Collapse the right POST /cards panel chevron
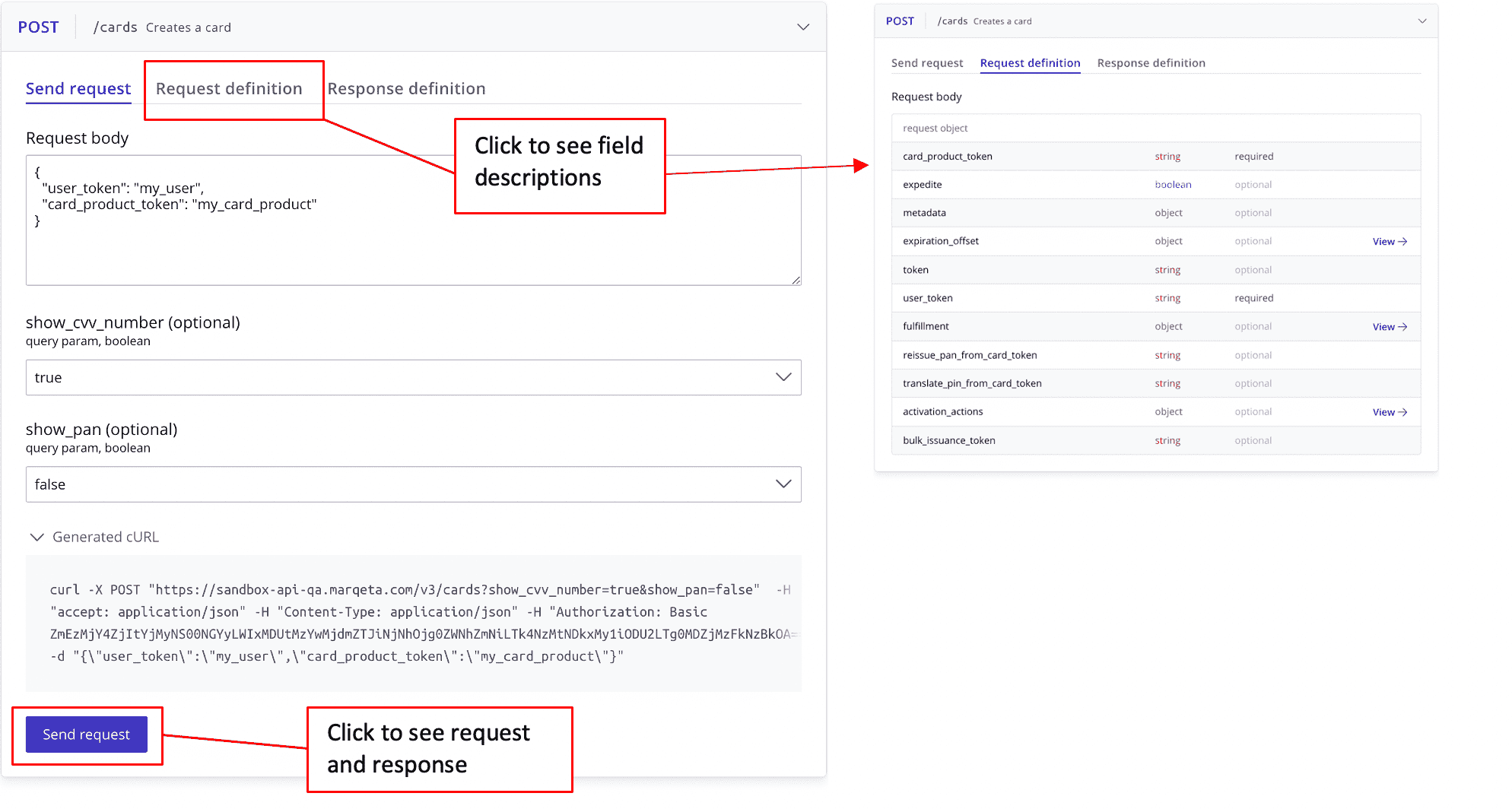The width and height of the screenshot is (1512, 809). coord(1422,21)
